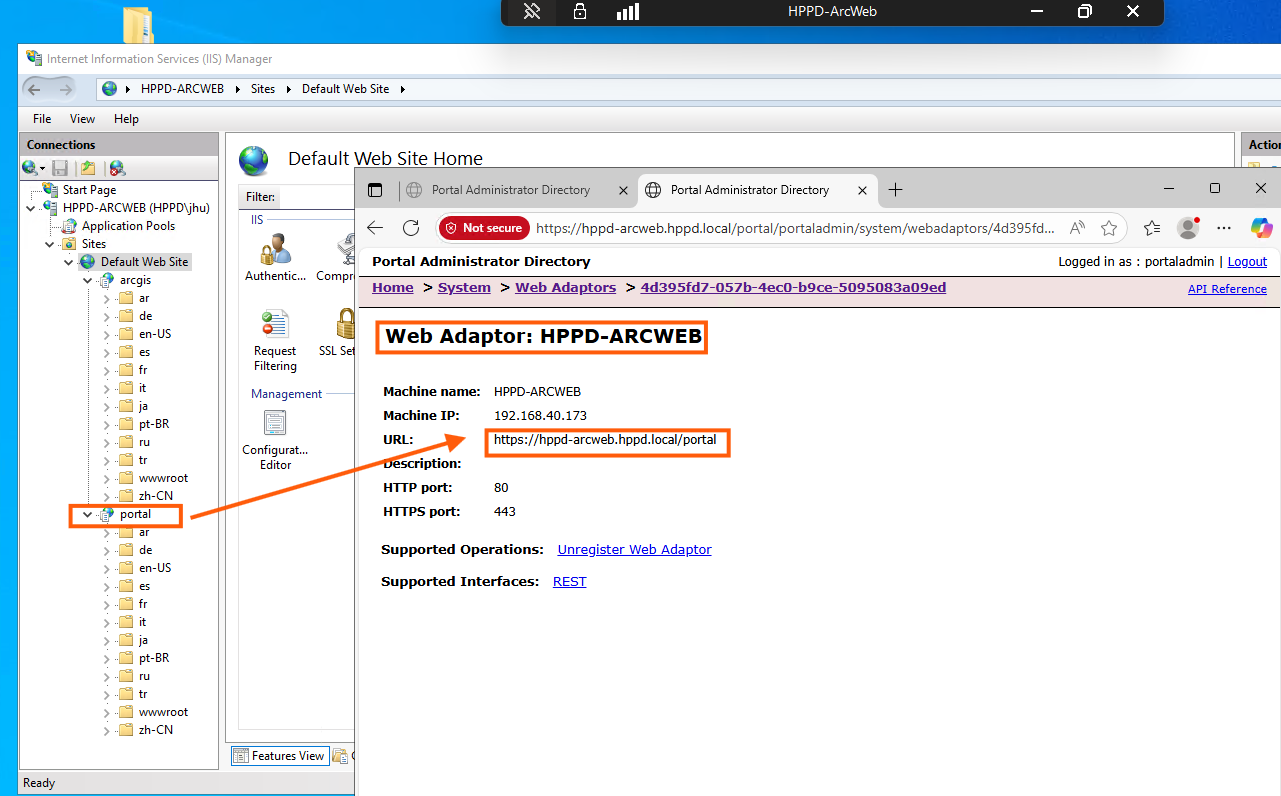Screen dimensions: 1281x796
Task: Collapse the arcgis application node
Action: (88, 281)
